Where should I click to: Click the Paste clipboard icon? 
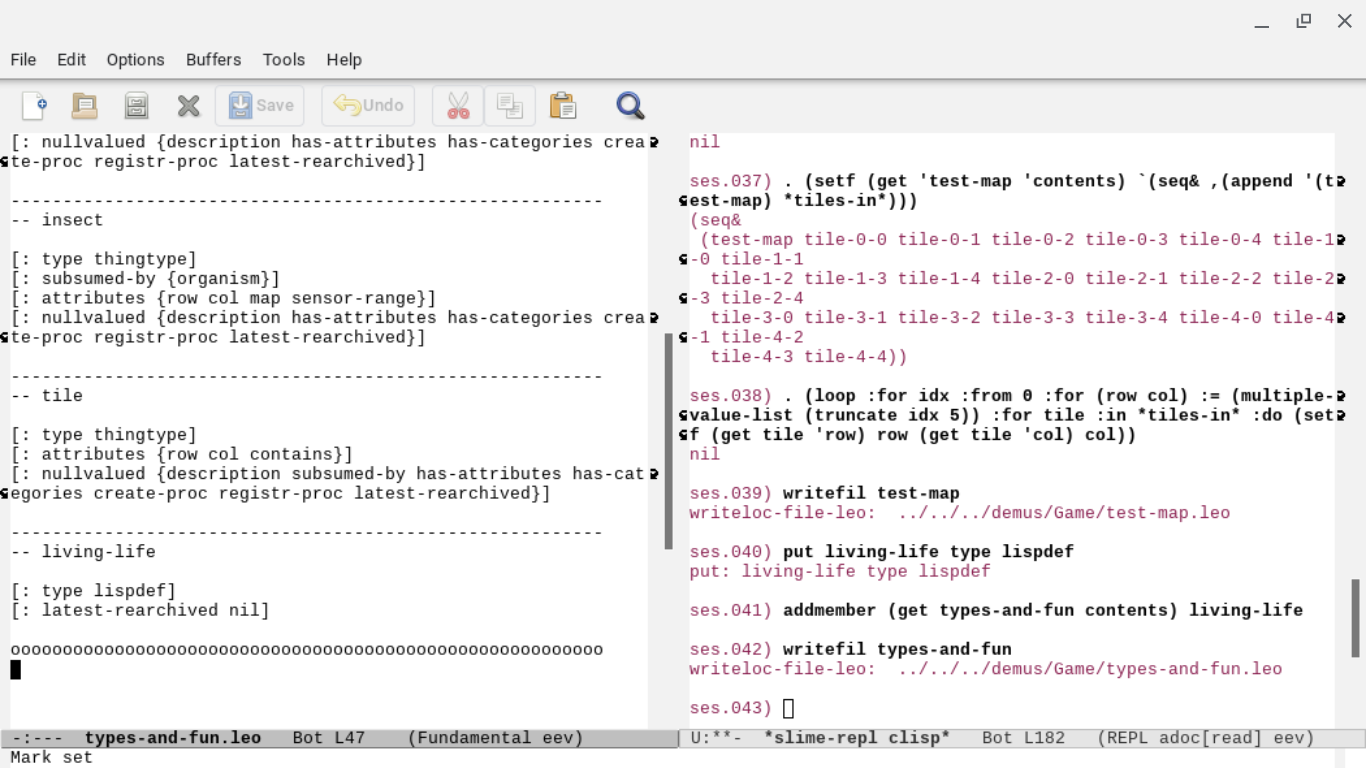pyautogui.click(x=563, y=105)
